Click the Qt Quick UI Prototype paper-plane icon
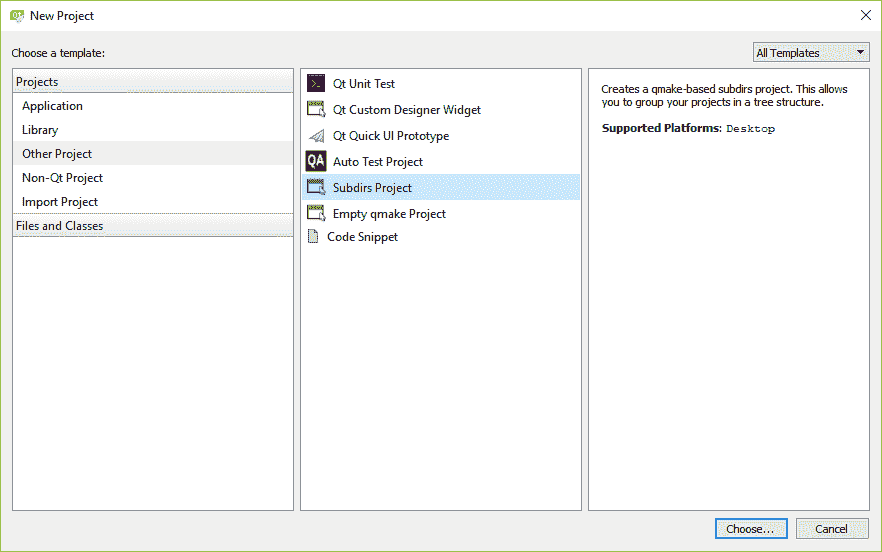 pos(316,136)
